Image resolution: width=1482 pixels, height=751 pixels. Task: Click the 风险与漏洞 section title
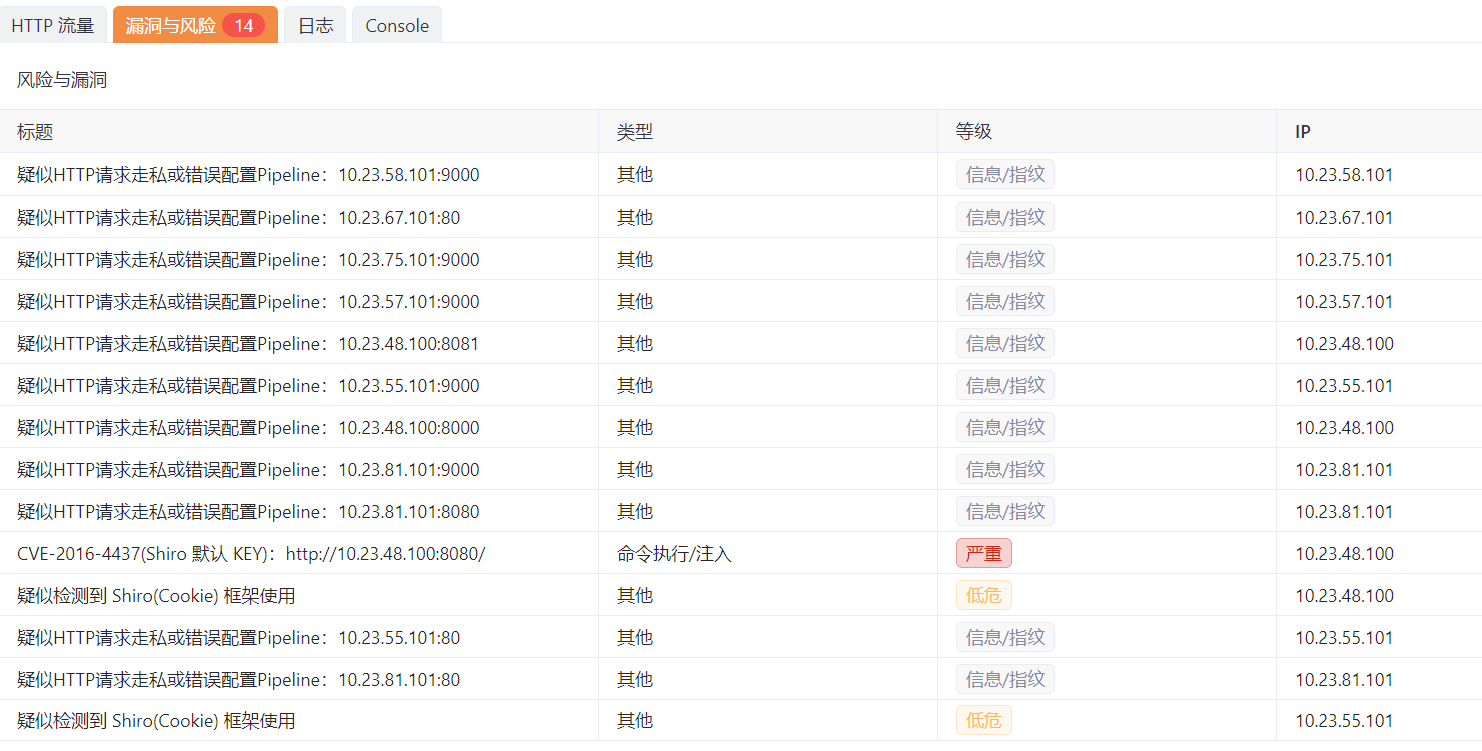[x=62, y=80]
